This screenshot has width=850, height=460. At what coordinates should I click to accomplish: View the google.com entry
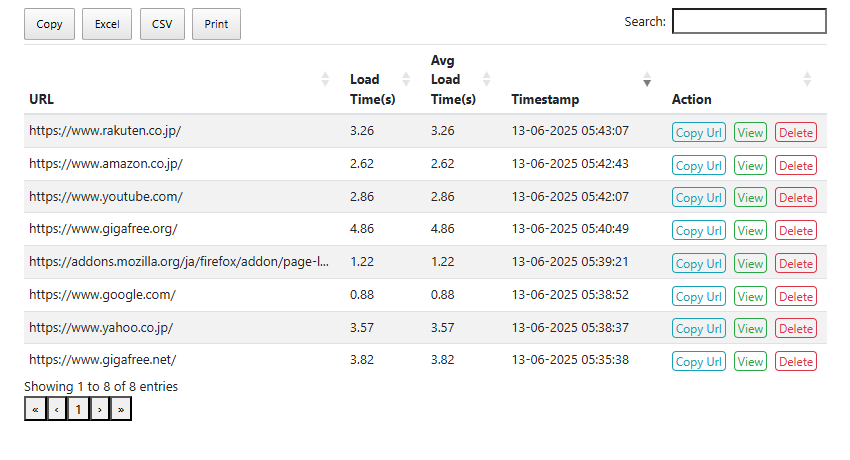750,297
